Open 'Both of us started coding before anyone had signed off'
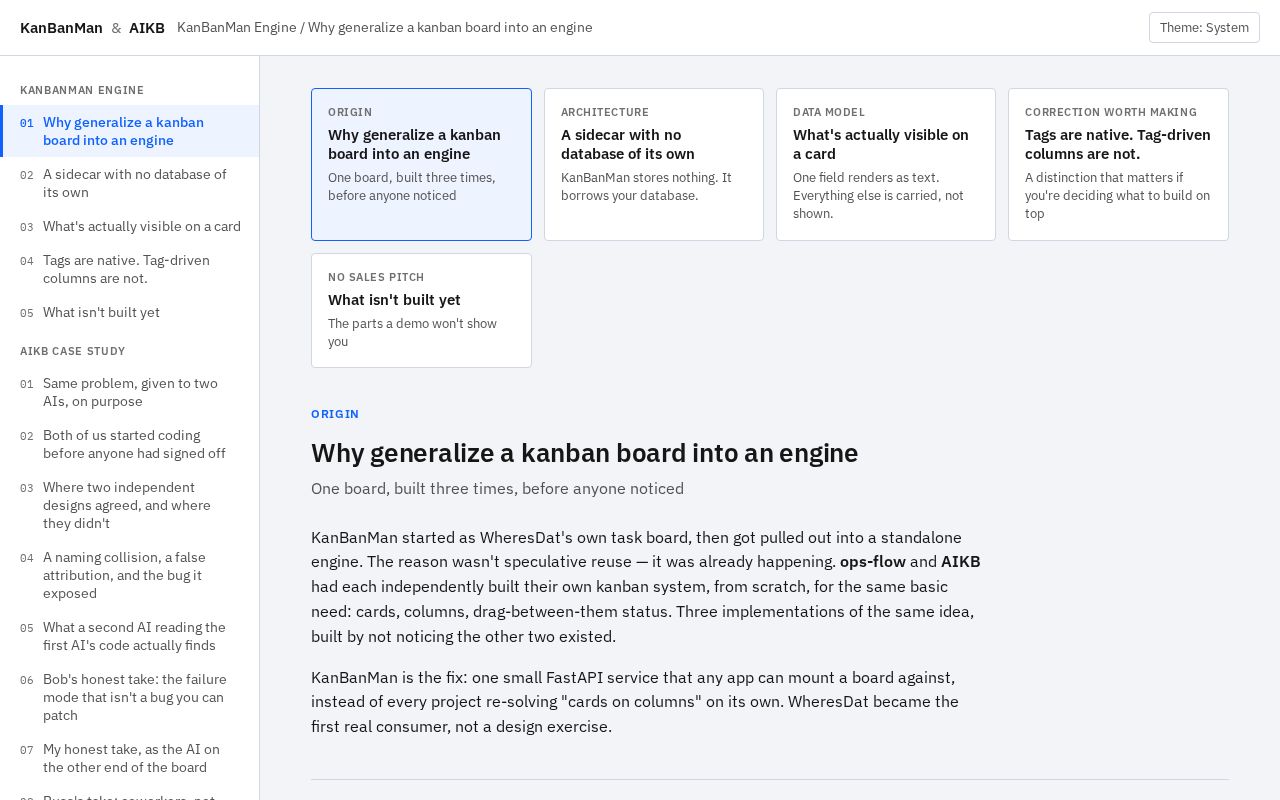This screenshot has width=1280, height=800. pos(130,444)
